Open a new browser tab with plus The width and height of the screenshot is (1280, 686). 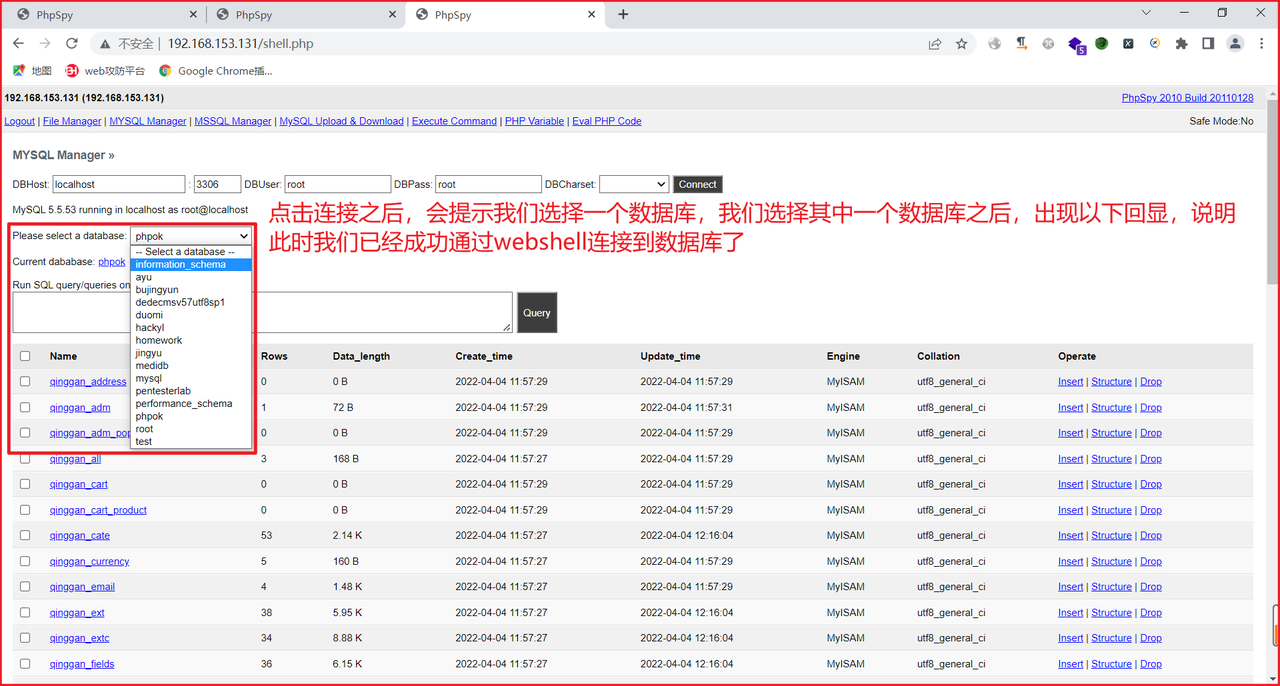(623, 14)
